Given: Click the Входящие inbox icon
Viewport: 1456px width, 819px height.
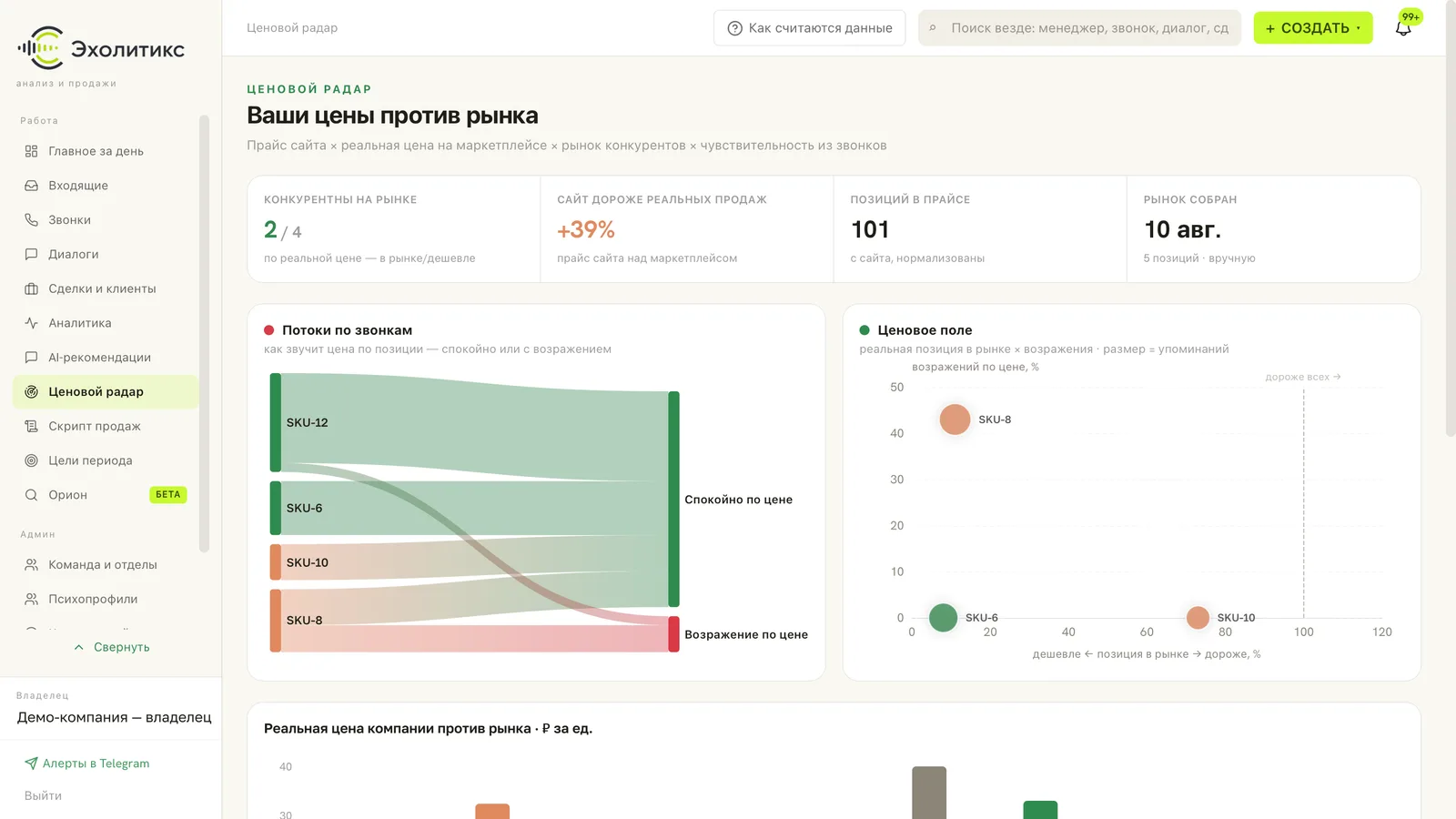Looking at the screenshot, I should tap(31, 186).
